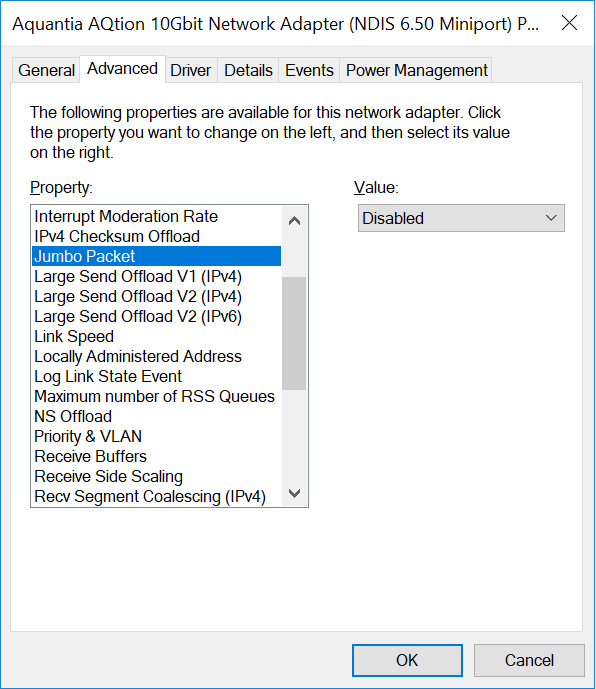Open the Events tab
The height and width of the screenshot is (689, 596).
(309, 70)
